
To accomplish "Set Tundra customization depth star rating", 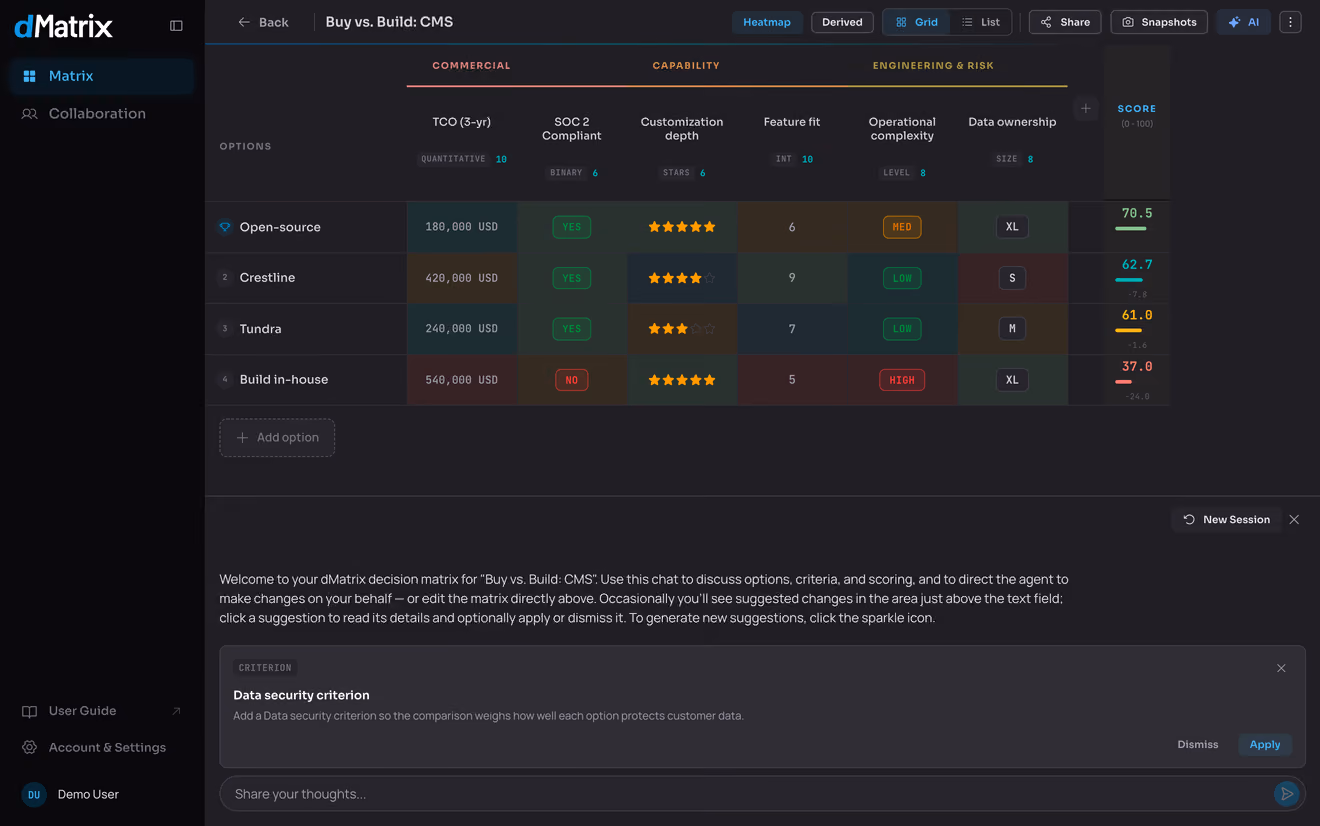I will tap(682, 329).
